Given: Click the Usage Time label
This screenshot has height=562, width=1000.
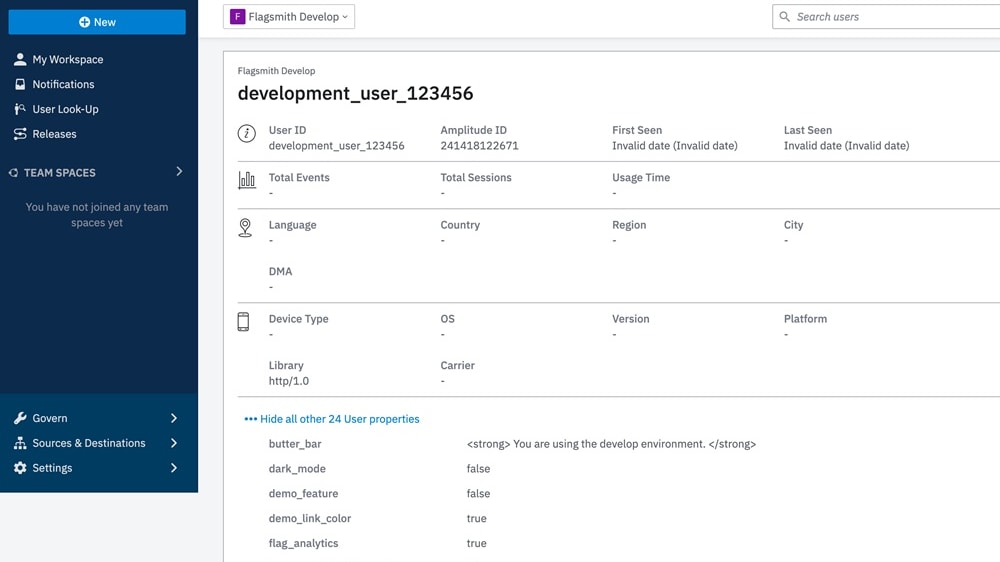Looking at the screenshot, I should (x=641, y=177).
